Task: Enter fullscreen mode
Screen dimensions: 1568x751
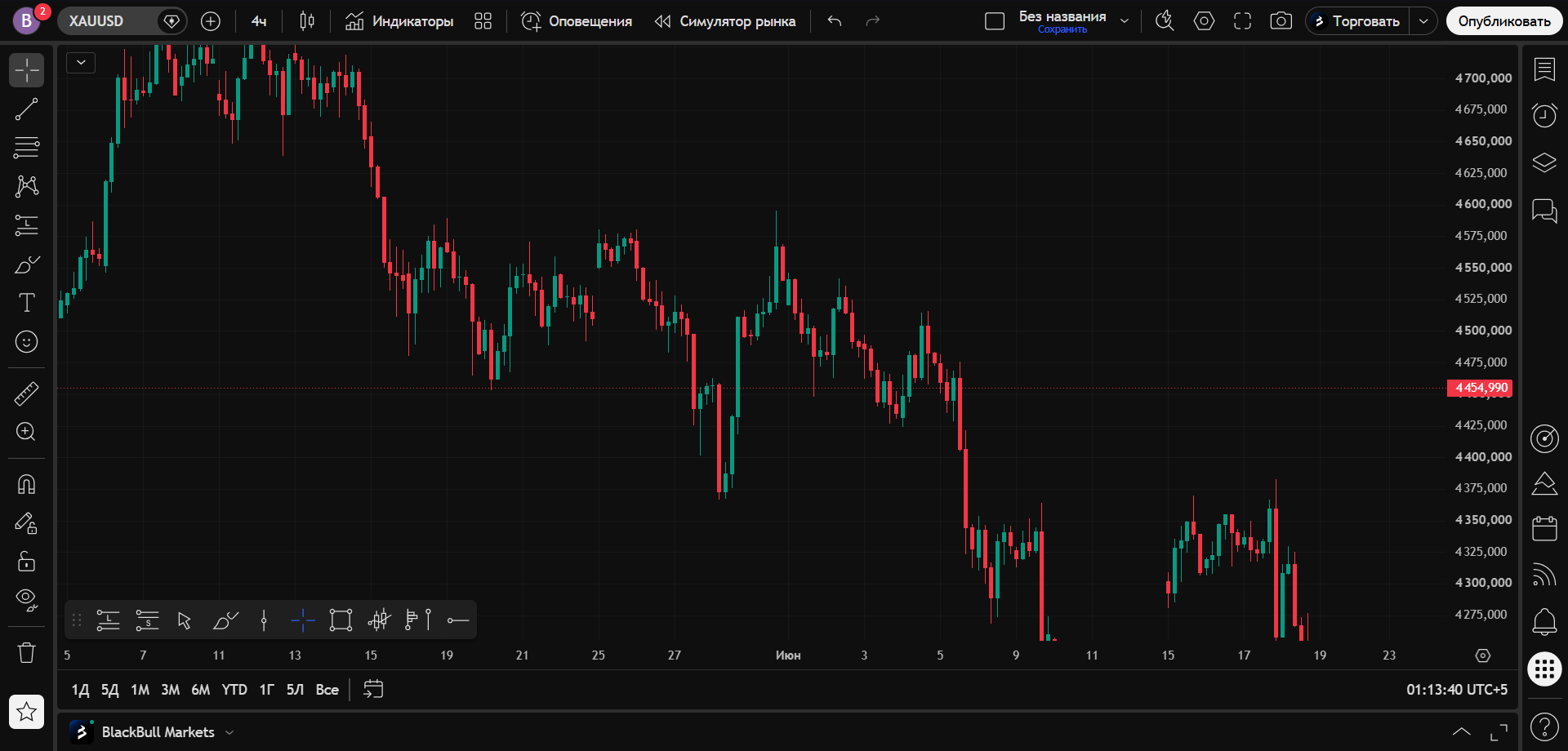Action: [1242, 21]
